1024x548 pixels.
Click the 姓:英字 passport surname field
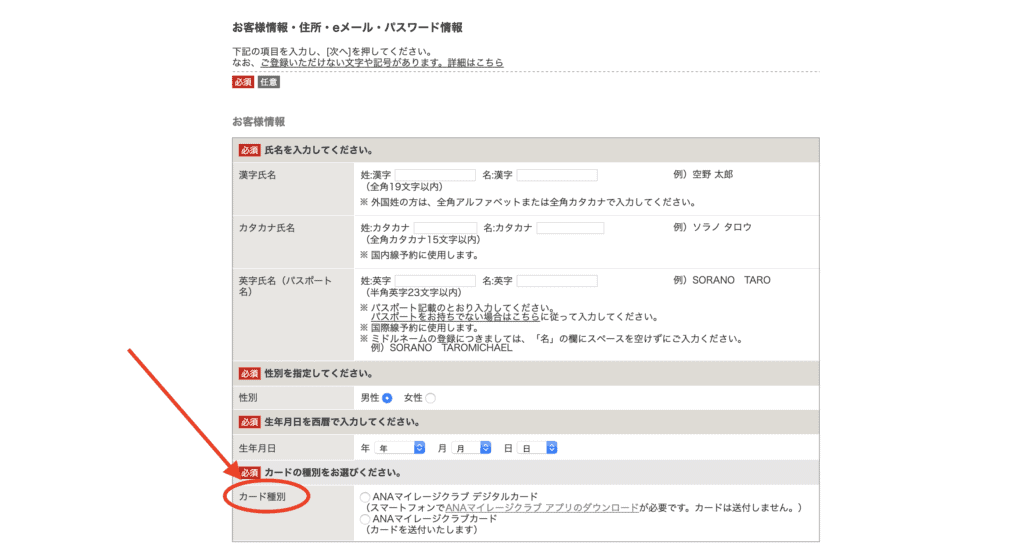coord(435,281)
